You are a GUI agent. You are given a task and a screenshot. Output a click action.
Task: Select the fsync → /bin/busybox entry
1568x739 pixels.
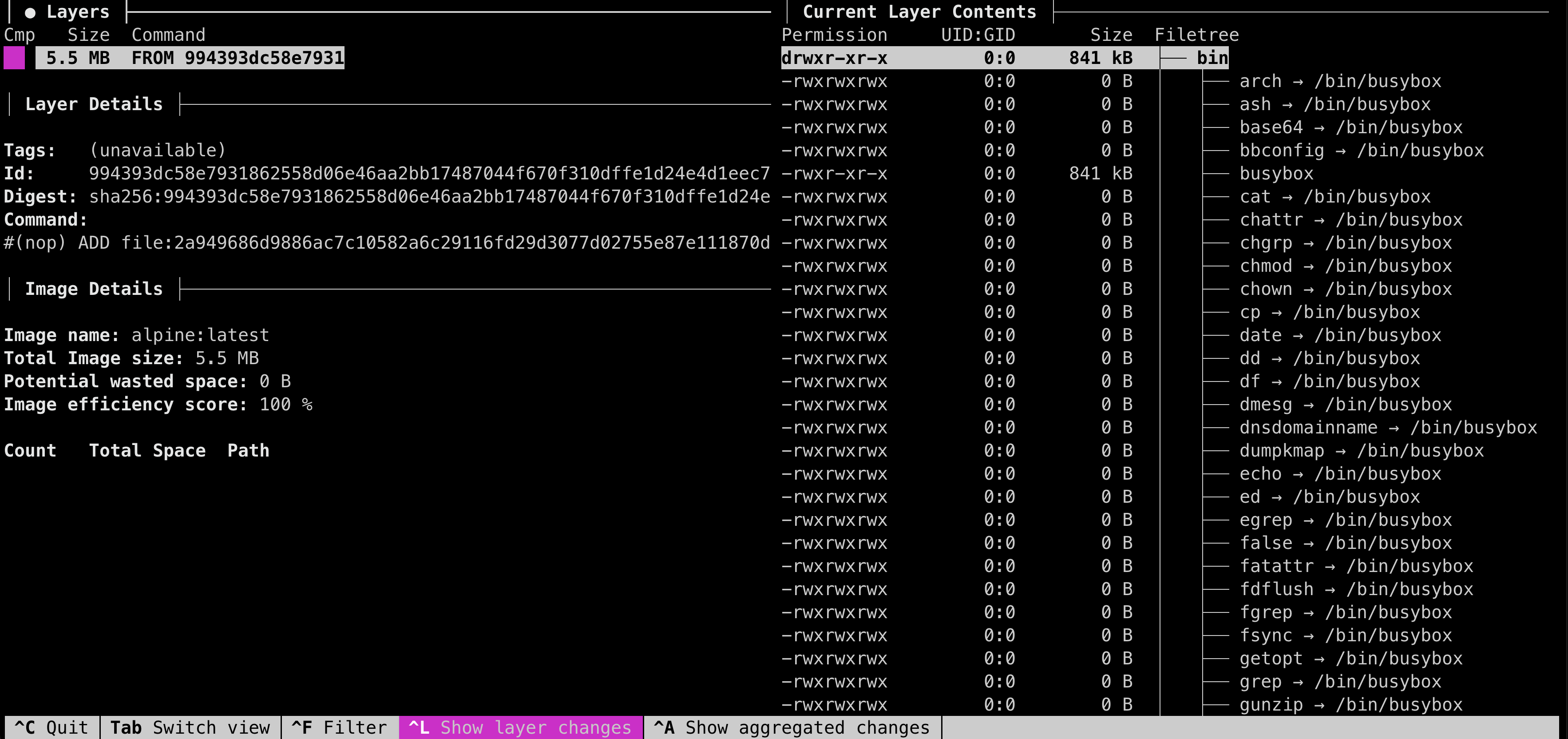click(x=1346, y=636)
